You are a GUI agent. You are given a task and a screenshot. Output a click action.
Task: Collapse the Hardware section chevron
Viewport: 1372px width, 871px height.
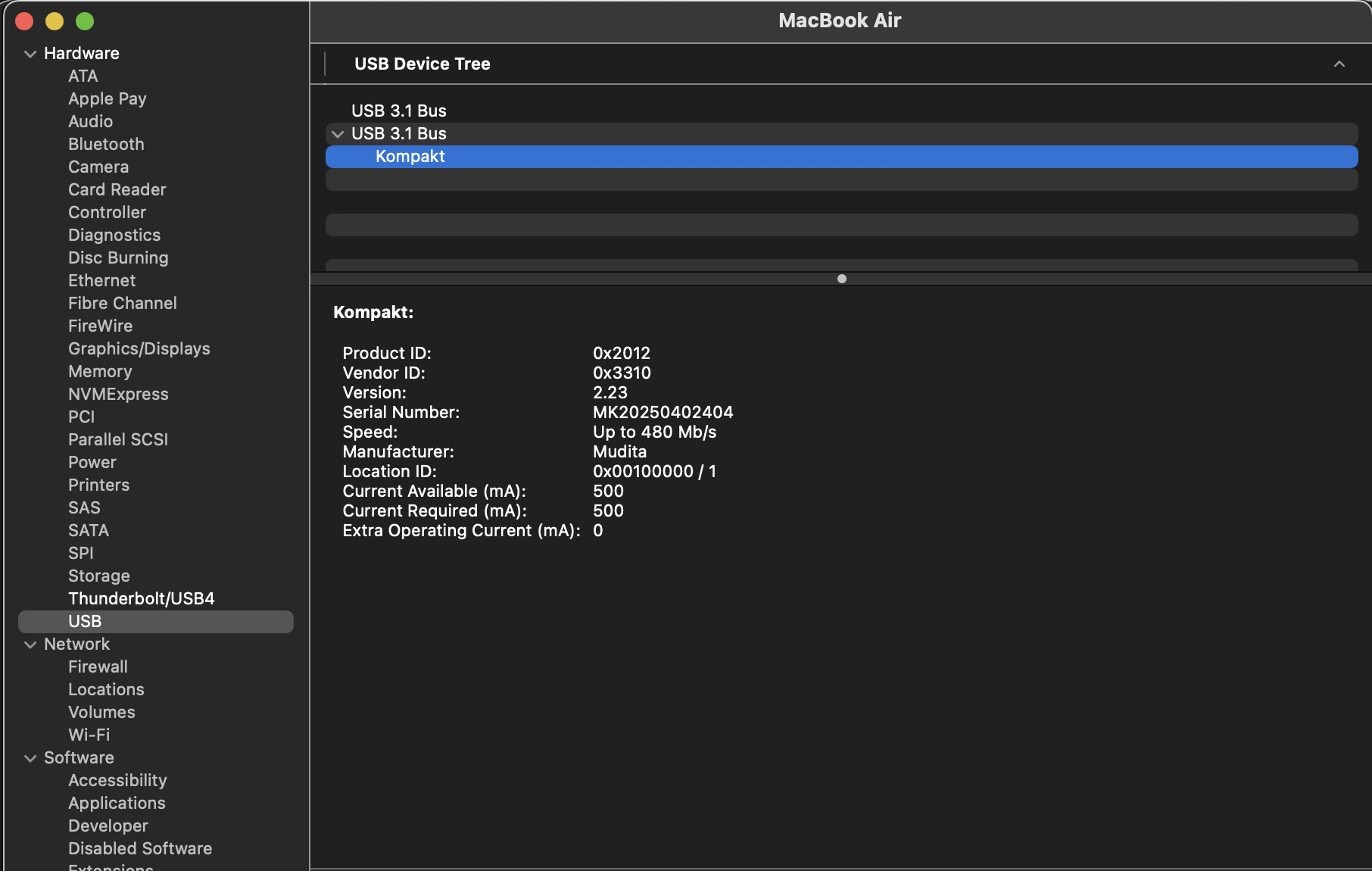[30, 54]
